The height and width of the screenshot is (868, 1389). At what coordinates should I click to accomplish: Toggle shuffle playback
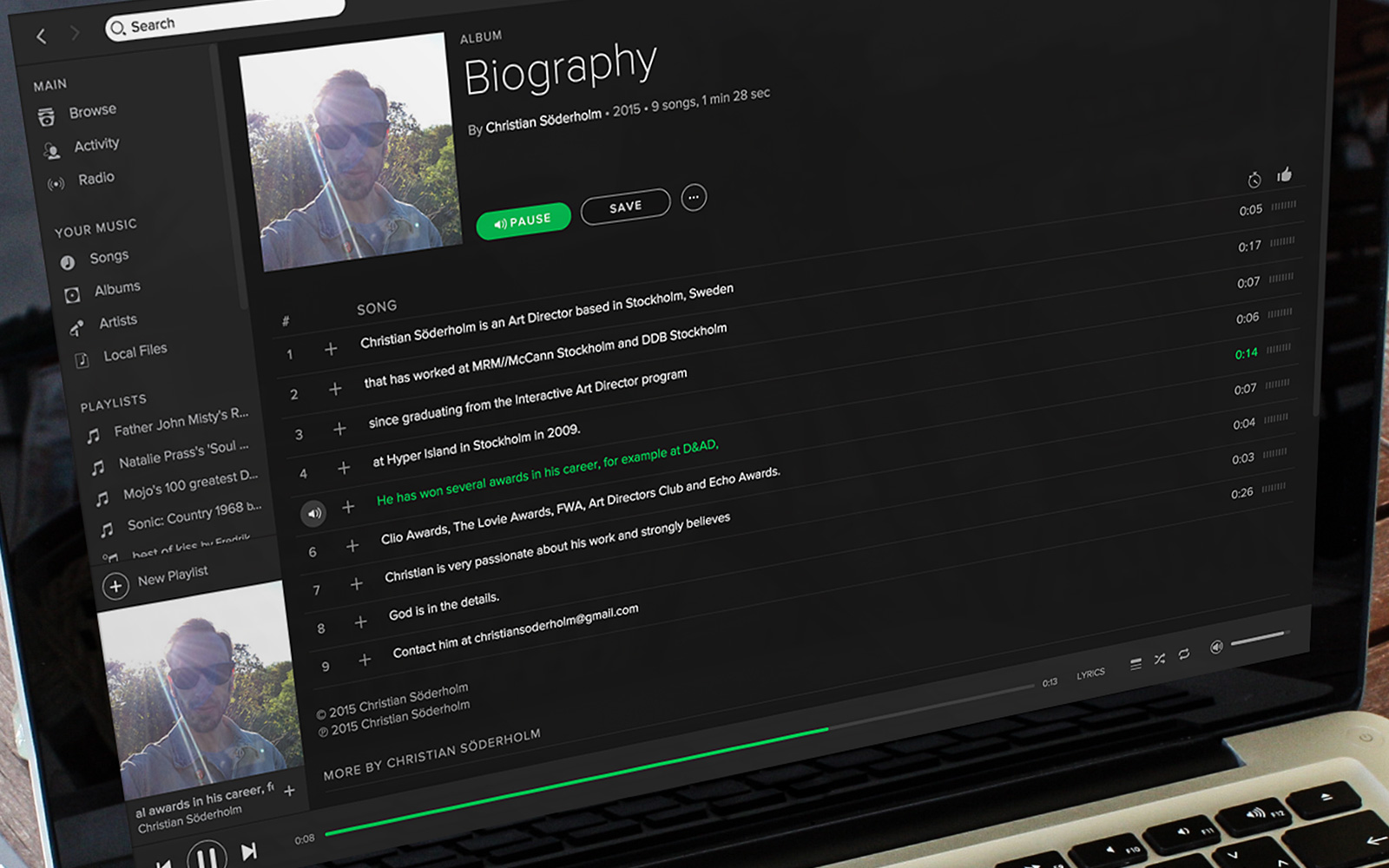coord(1160,660)
